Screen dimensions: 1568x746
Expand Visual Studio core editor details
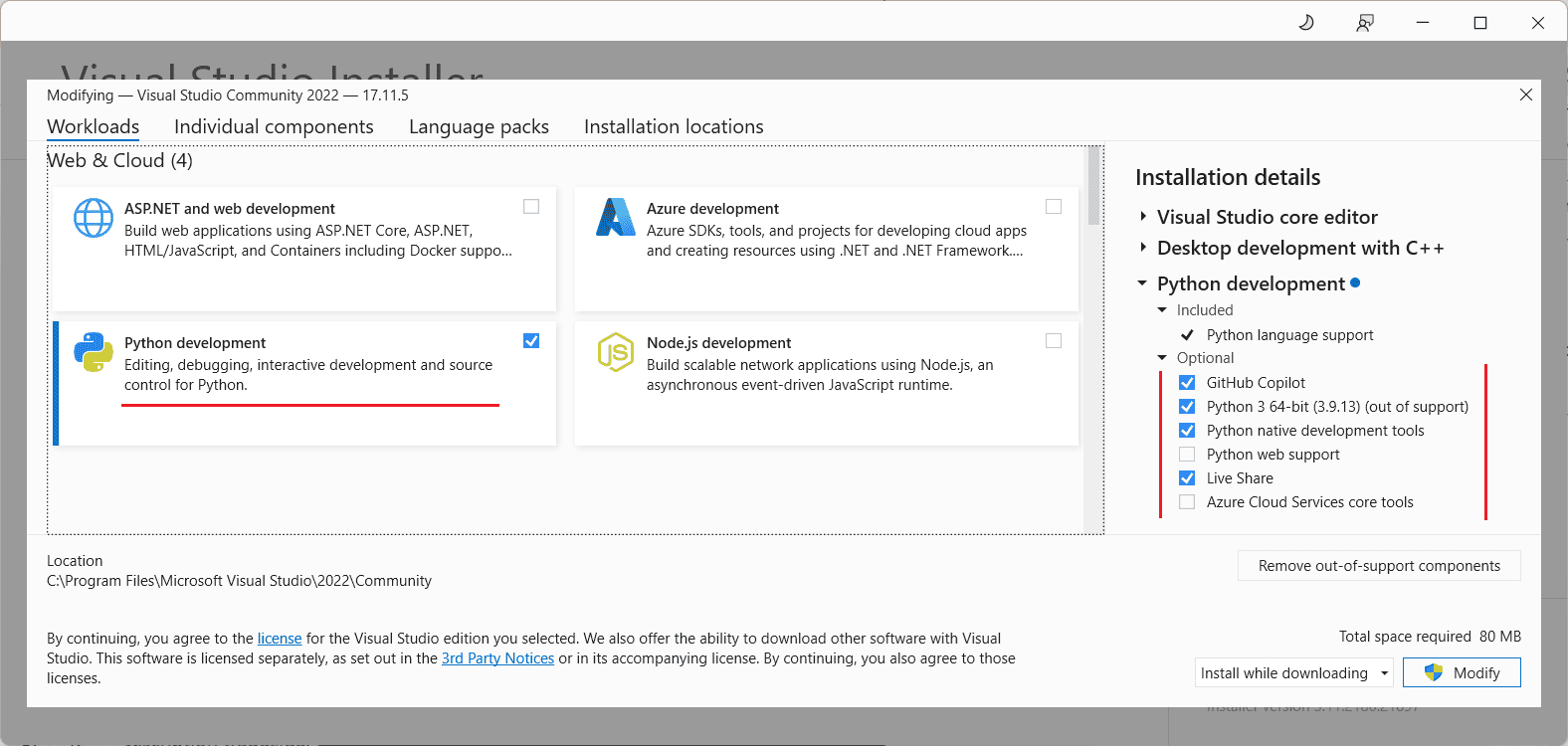(x=1143, y=216)
